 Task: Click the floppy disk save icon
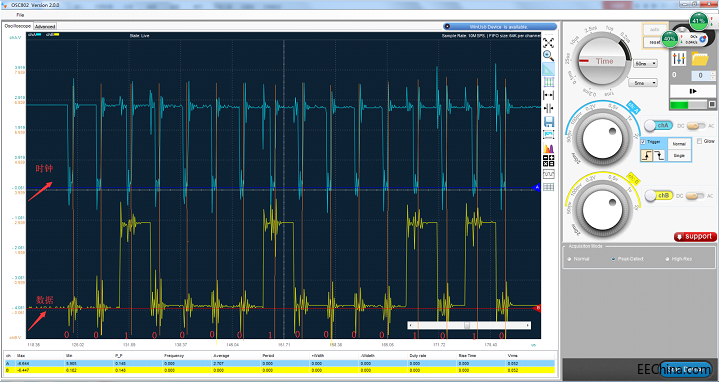[548, 122]
